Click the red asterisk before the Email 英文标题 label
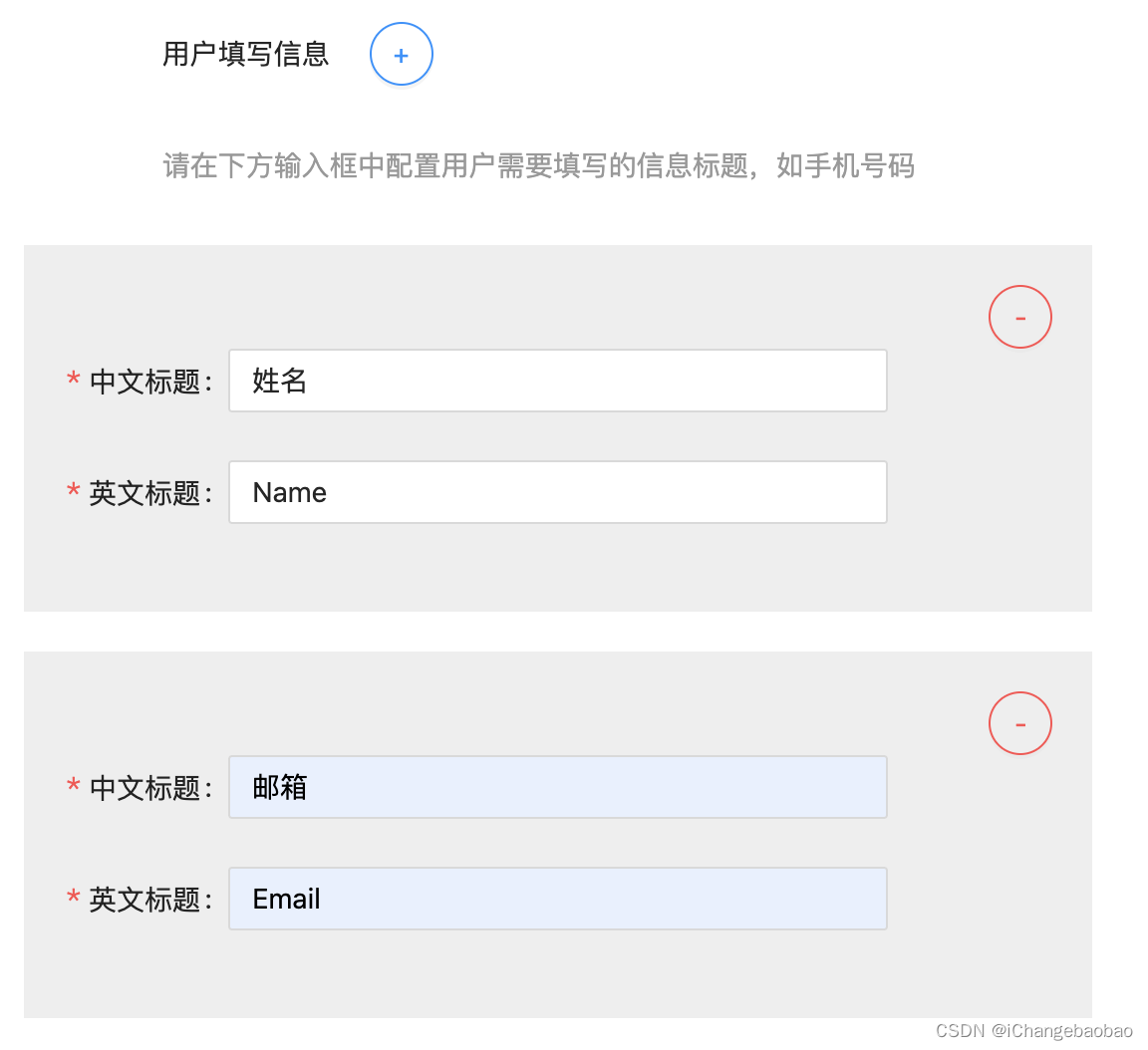 pos(73,899)
